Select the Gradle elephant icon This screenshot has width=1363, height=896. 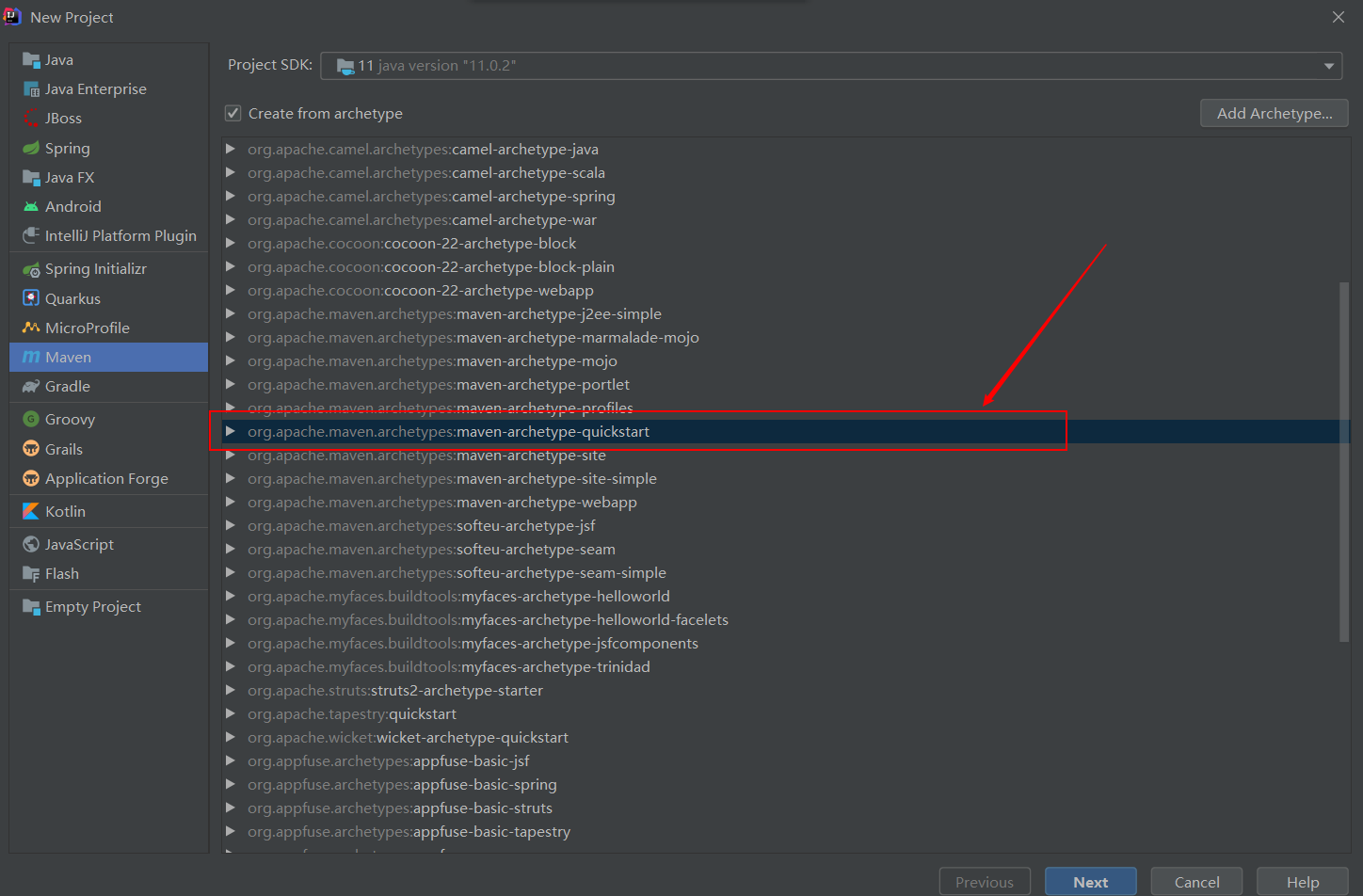(x=31, y=387)
